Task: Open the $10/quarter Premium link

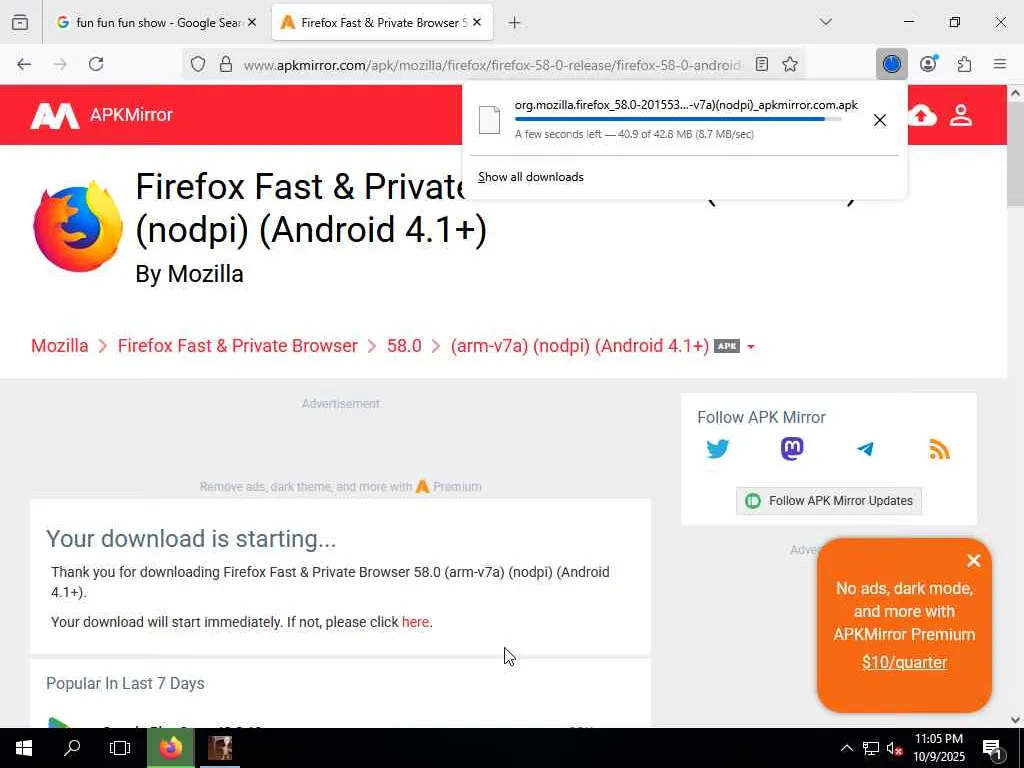Action: click(x=904, y=662)
